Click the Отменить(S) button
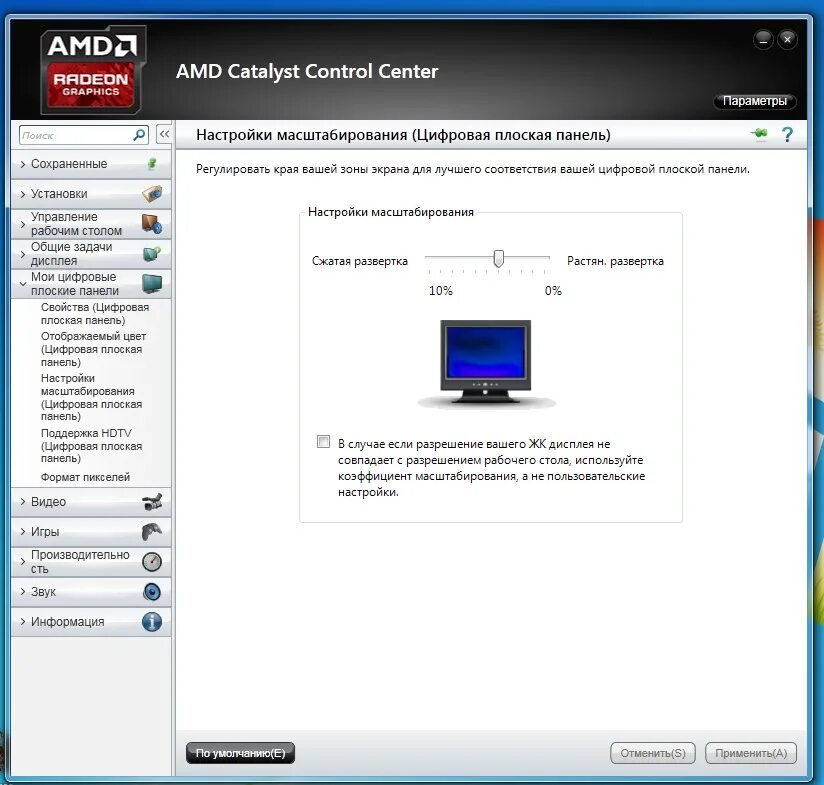 tap(653, 753)
